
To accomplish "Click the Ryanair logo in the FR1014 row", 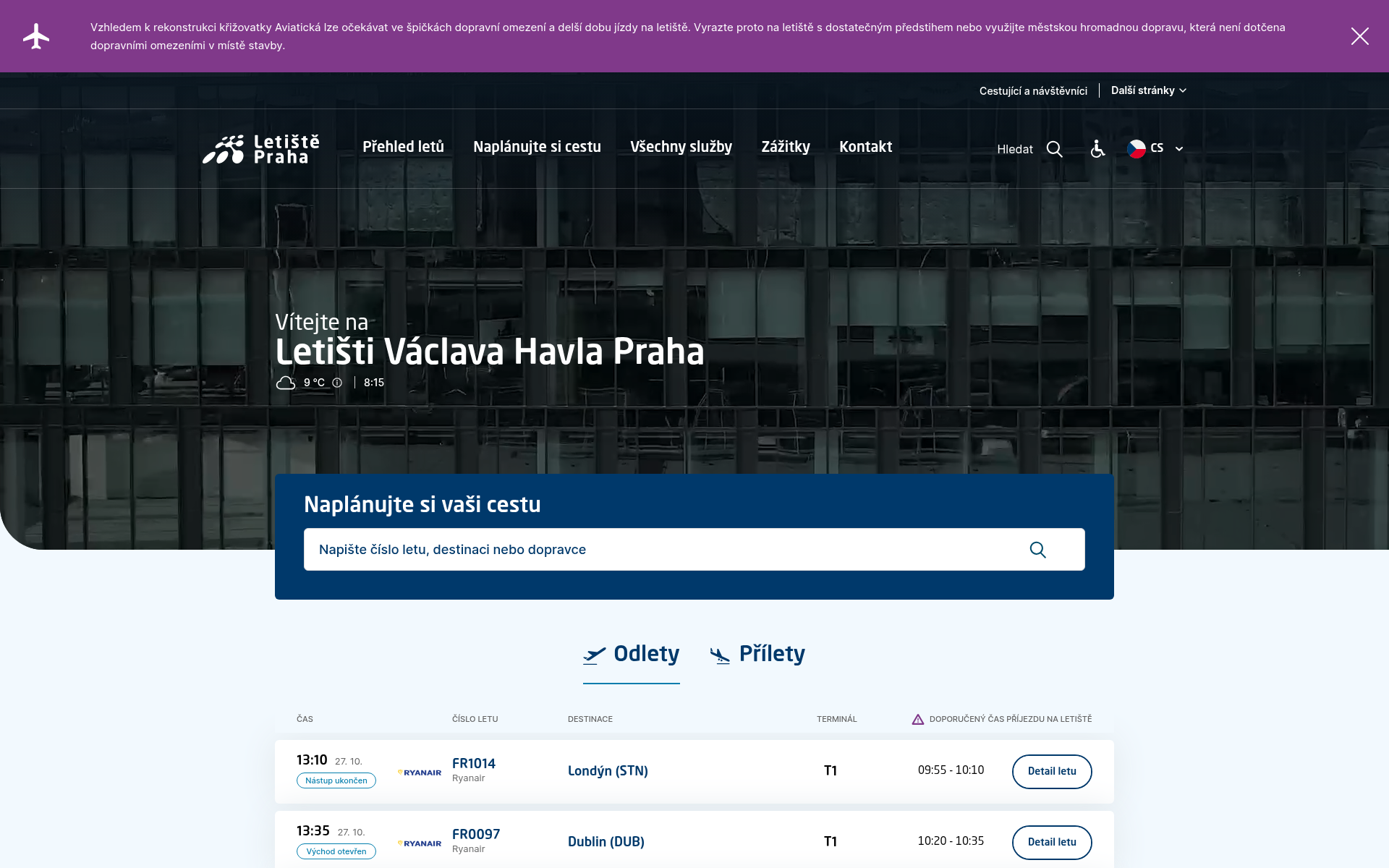I will point(420,773).
